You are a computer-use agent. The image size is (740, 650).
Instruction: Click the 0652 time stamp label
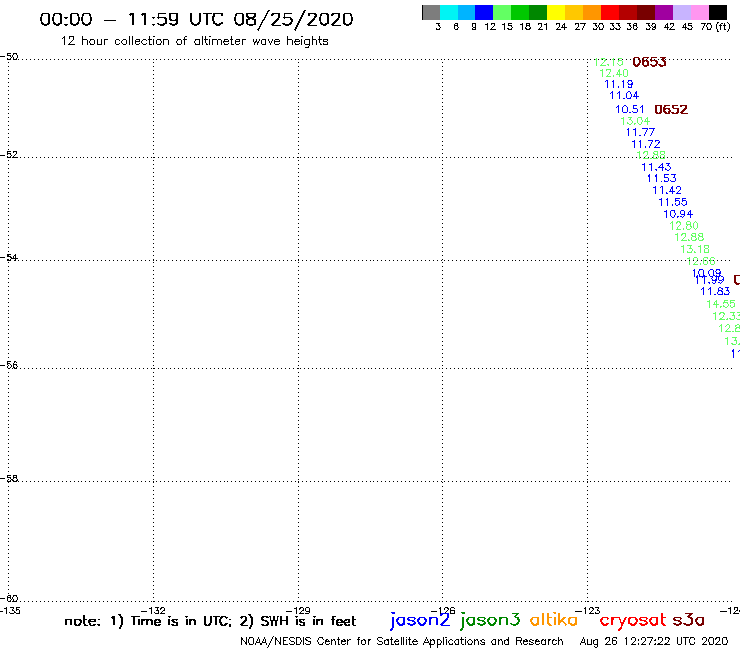[x=671, y=110]
